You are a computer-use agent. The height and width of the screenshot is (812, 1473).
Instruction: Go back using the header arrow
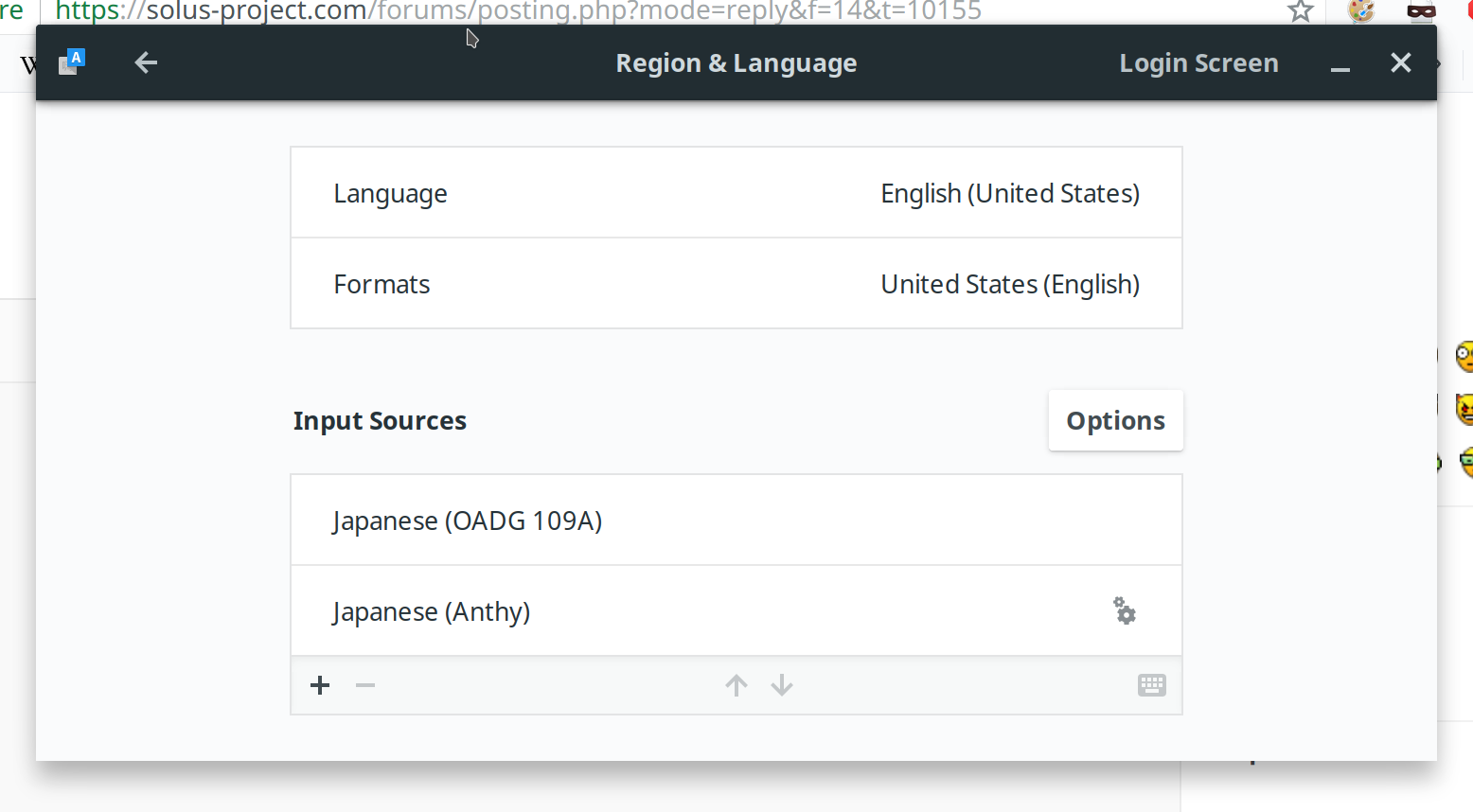(146, 63)
